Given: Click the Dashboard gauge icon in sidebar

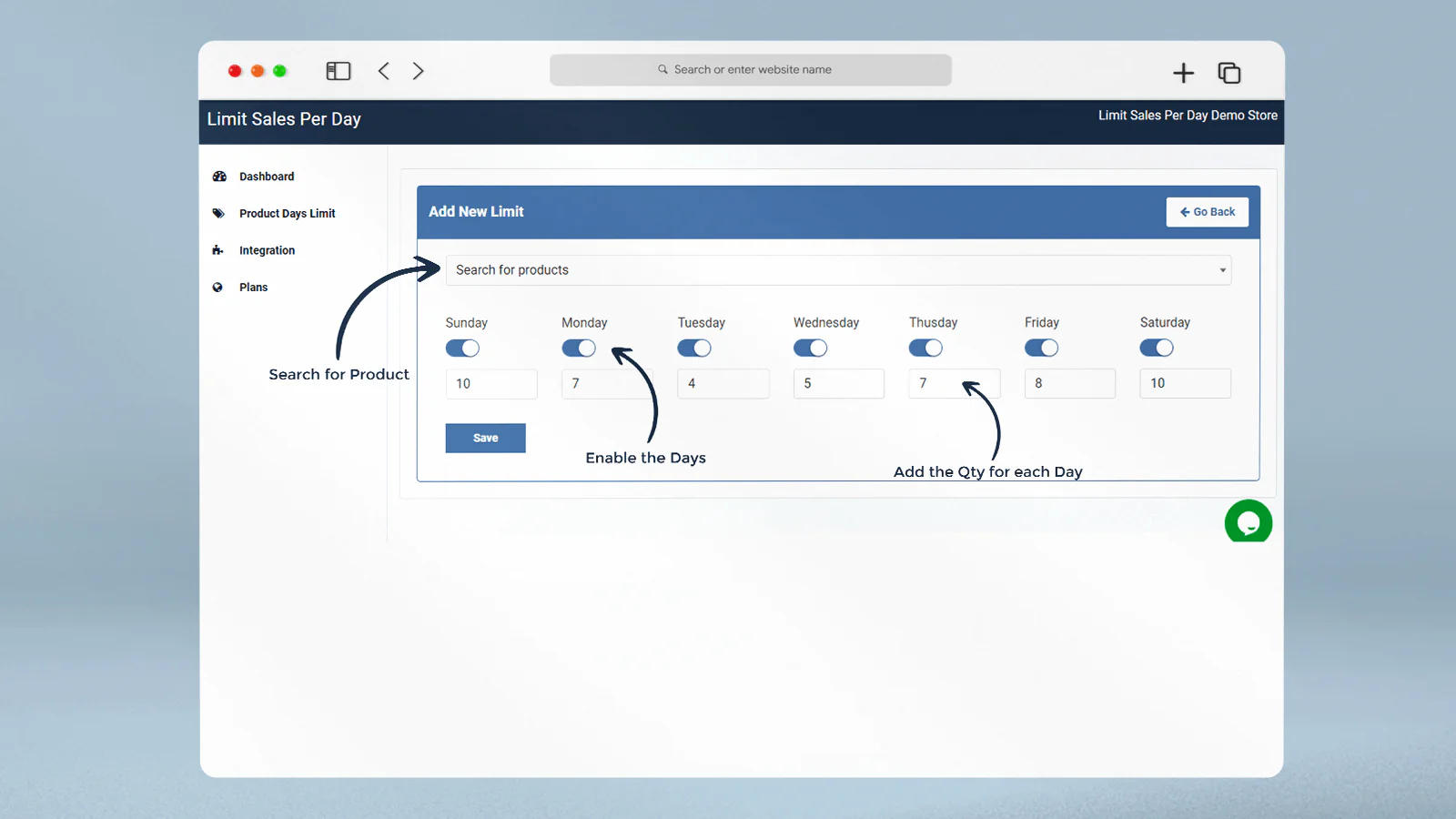Looking at the screenshot, I should (219, 177).
